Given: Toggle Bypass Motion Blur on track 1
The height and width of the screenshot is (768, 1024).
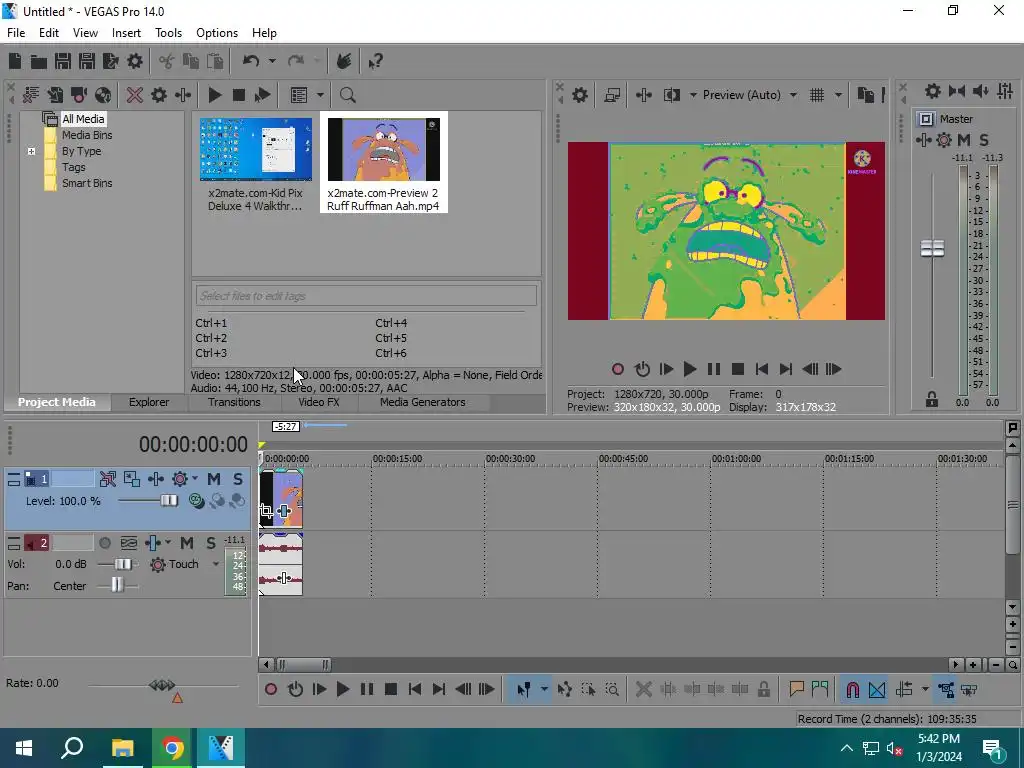Looking at the screenshot, I should pyautogui.click(x=108, y=479).
